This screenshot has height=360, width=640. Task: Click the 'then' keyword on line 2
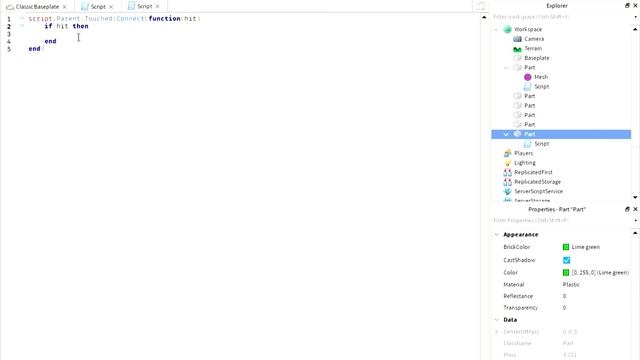pos(80,26)
